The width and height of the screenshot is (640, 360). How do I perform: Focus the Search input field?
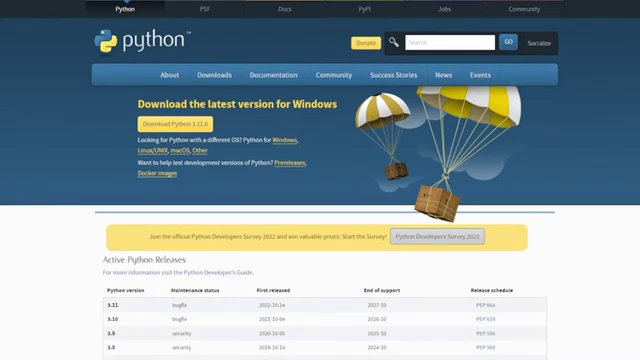click(x=450, y=42)
